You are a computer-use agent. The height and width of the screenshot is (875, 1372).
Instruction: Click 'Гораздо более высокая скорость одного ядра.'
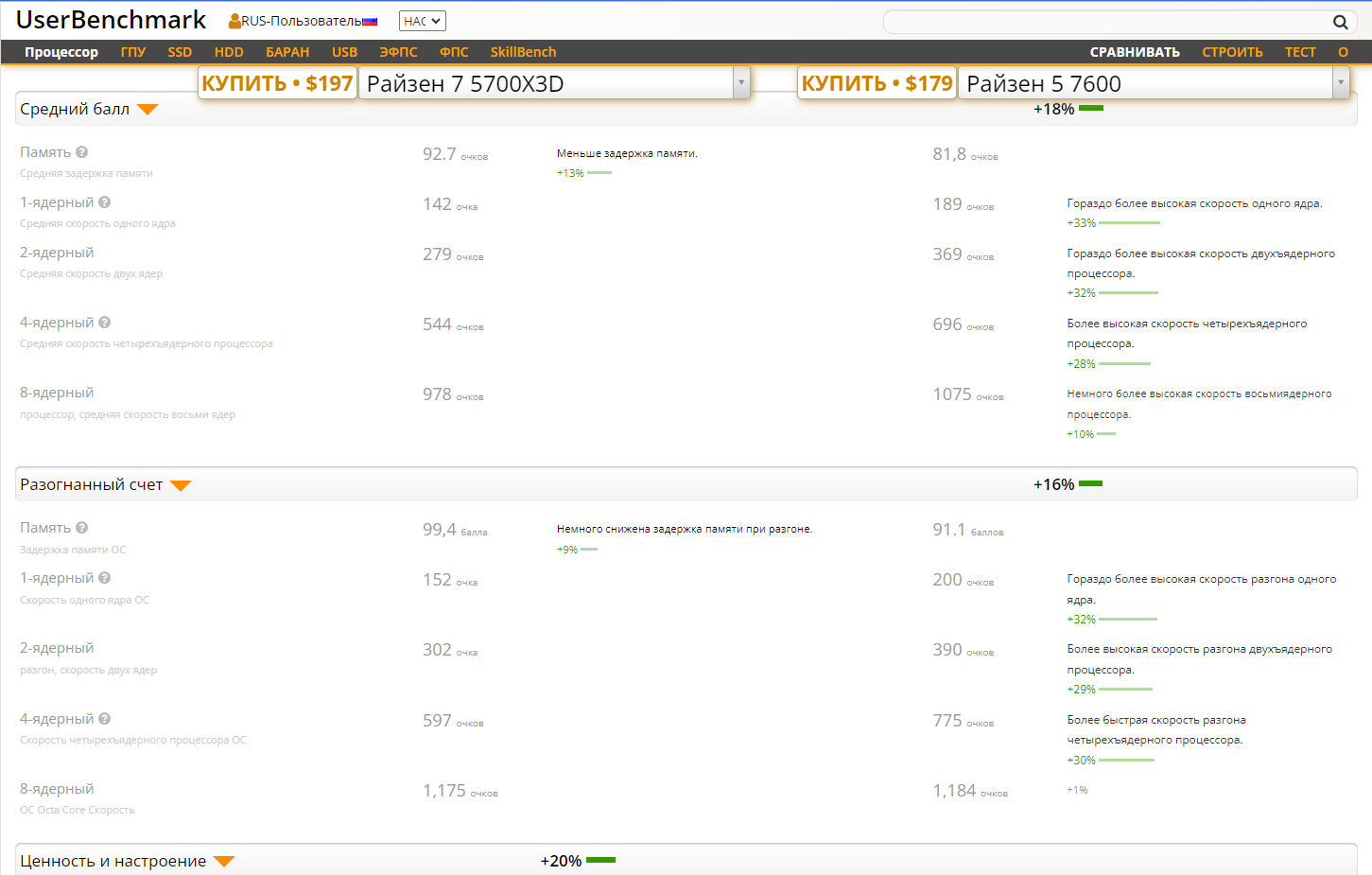coord(1195,203)
